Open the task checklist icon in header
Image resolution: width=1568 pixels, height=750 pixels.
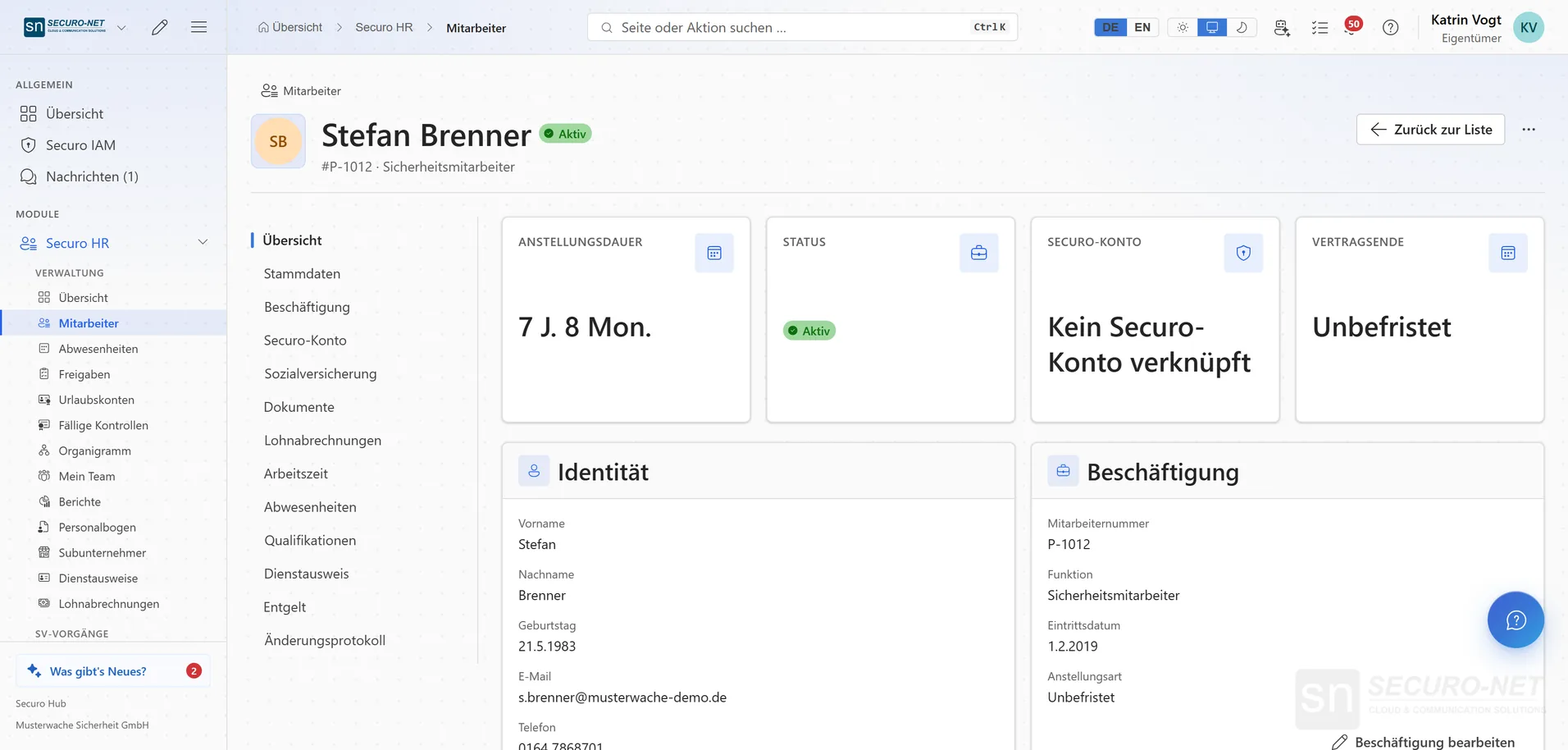click(x=1320, y=28)
